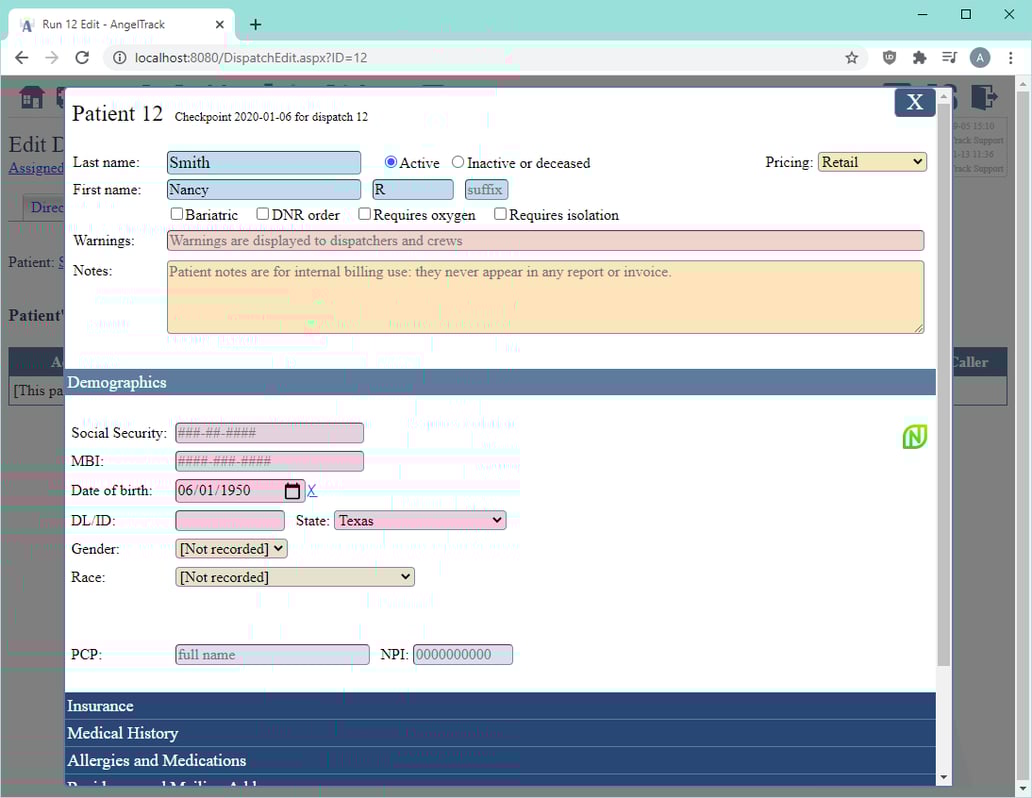The width and height of the screenshot is (1032, 798).
Task: Change the DL/ID State dropdown from Texas
Action: 419,520
